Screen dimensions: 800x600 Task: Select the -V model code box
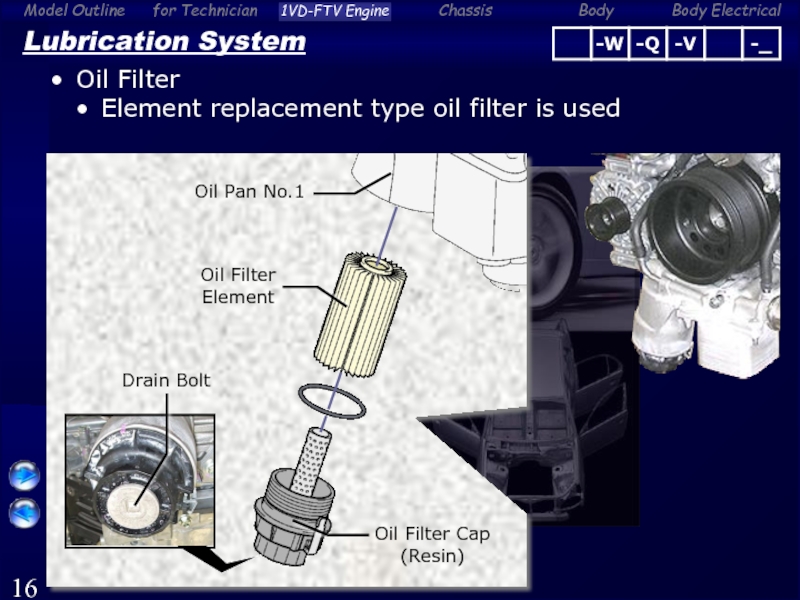click(x=685, y=44)
